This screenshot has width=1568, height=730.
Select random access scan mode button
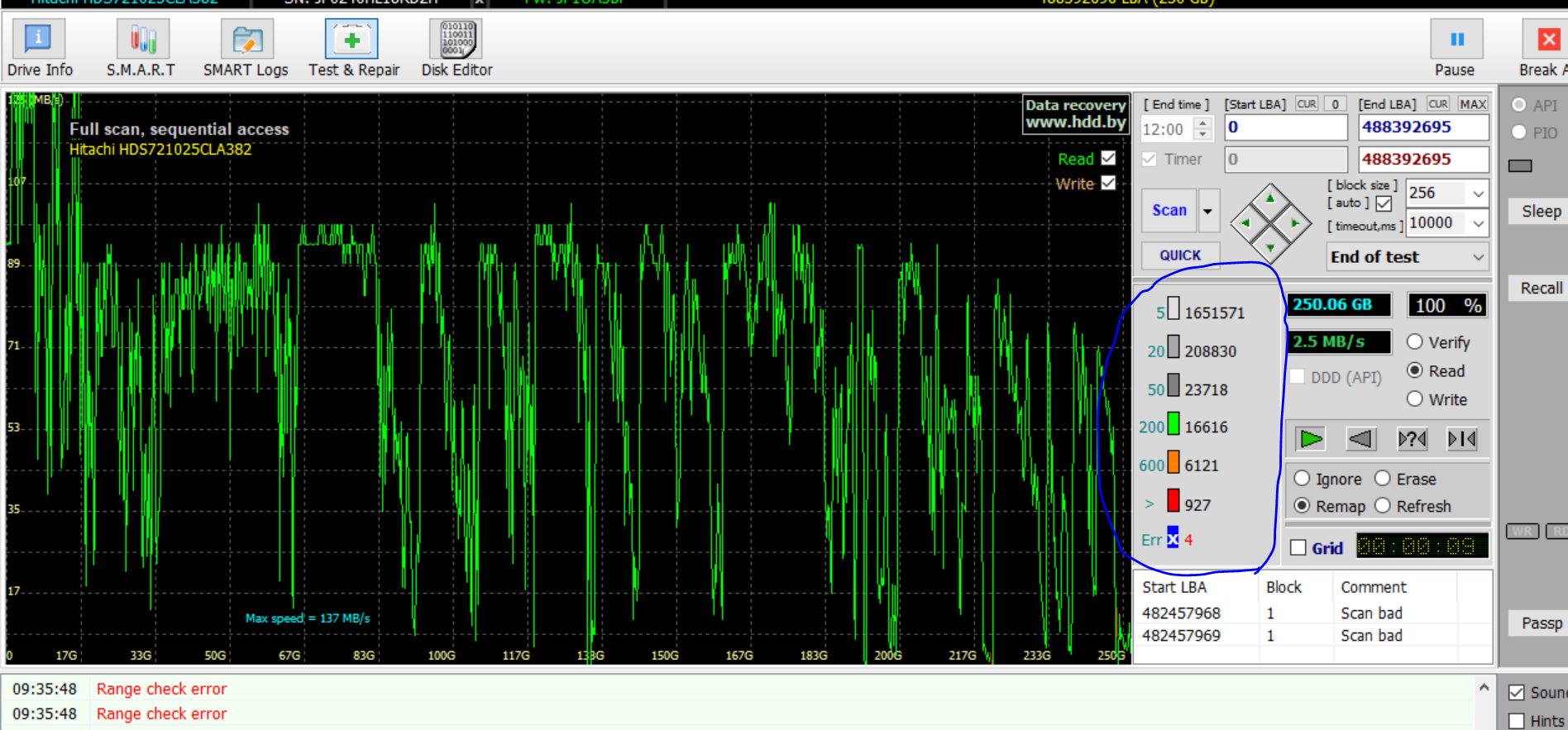pos(1412,438)
